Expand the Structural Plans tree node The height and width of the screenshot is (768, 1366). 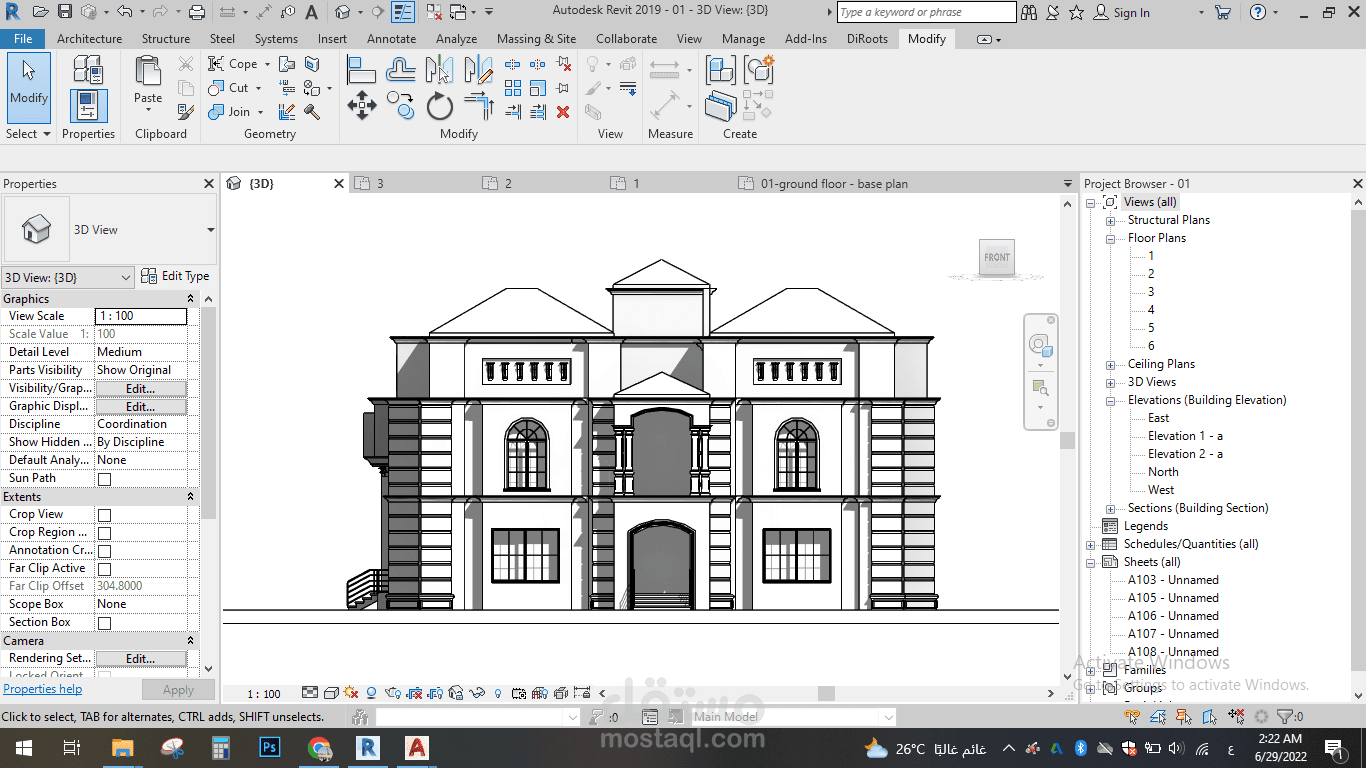tap(1110, 221)
